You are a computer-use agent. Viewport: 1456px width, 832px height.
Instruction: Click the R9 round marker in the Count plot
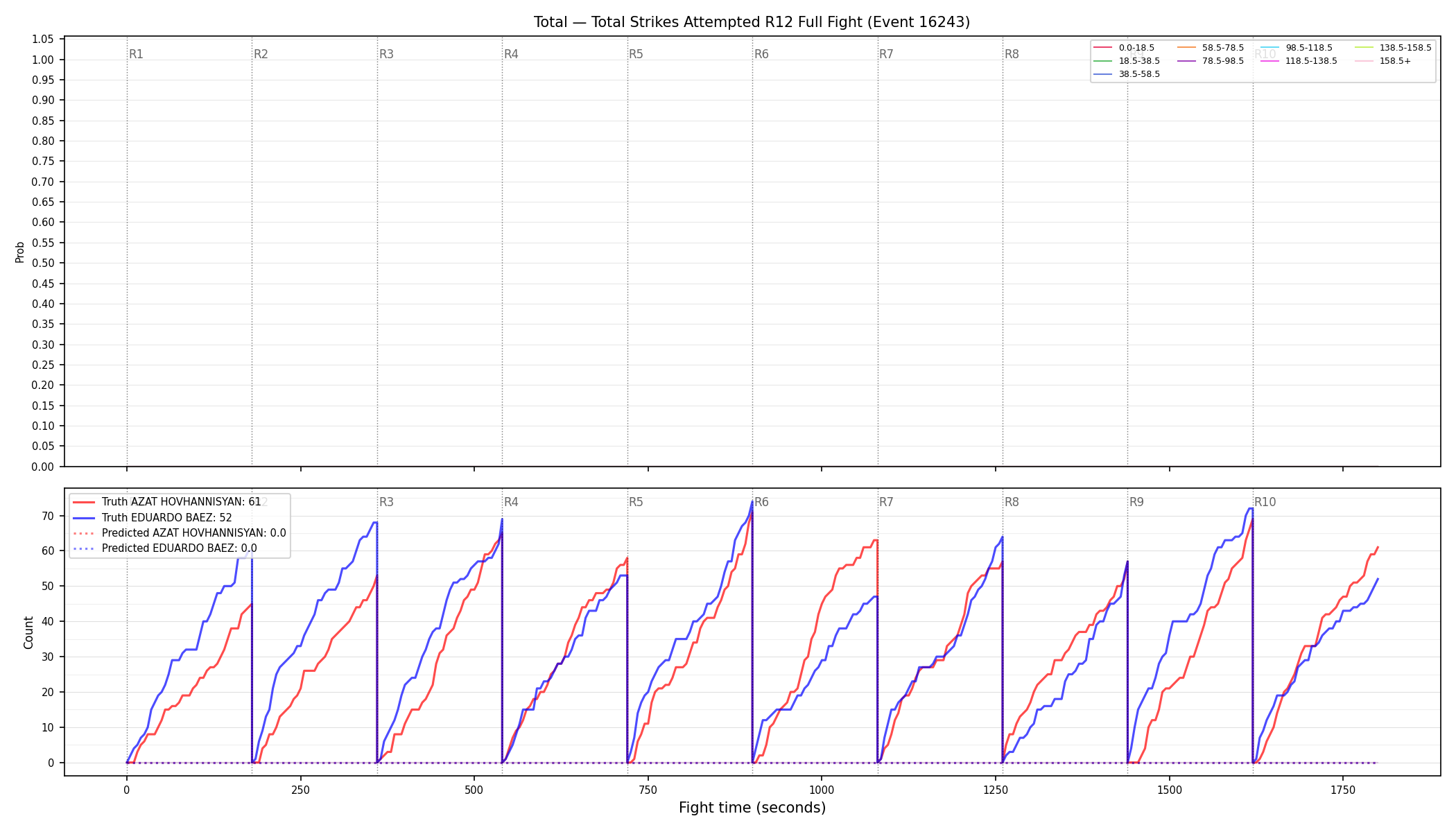click(x=1136, y=502)
